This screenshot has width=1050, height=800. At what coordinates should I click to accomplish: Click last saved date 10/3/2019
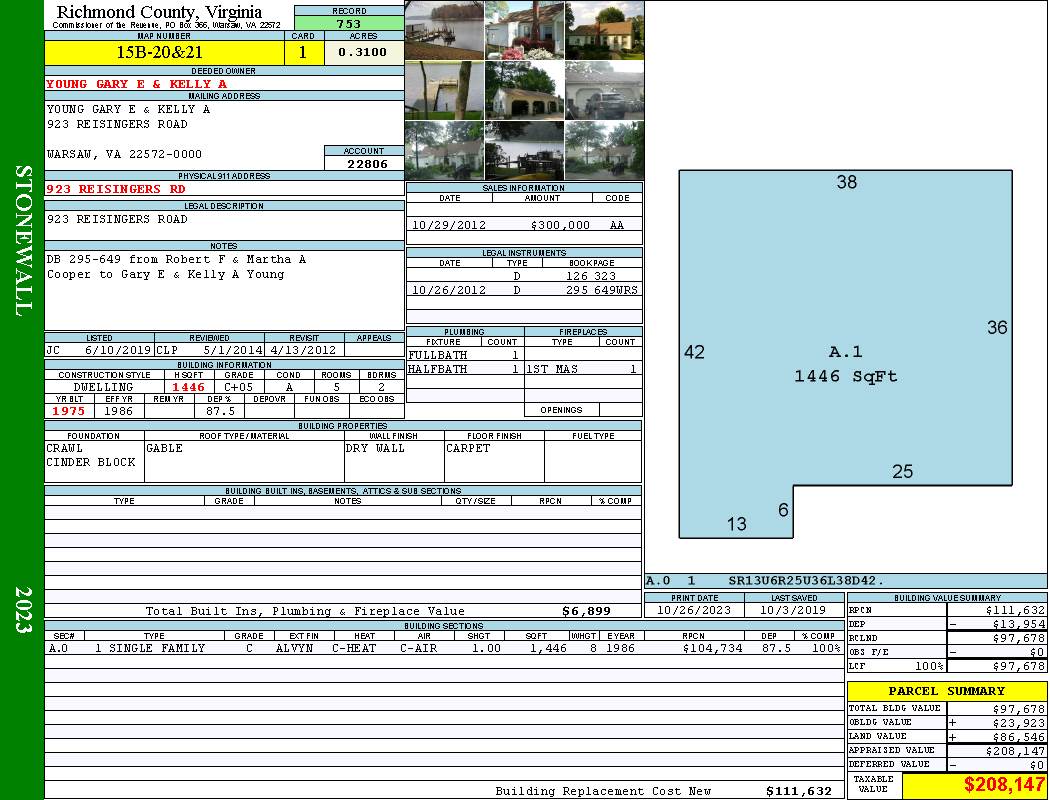pyautogui.click(x=794, y=610)
